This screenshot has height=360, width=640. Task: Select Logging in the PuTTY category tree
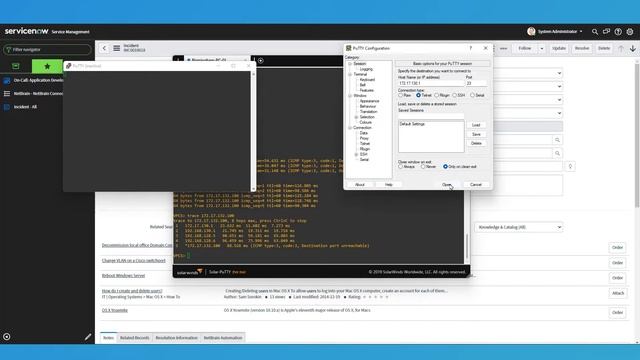click(366, 69)
